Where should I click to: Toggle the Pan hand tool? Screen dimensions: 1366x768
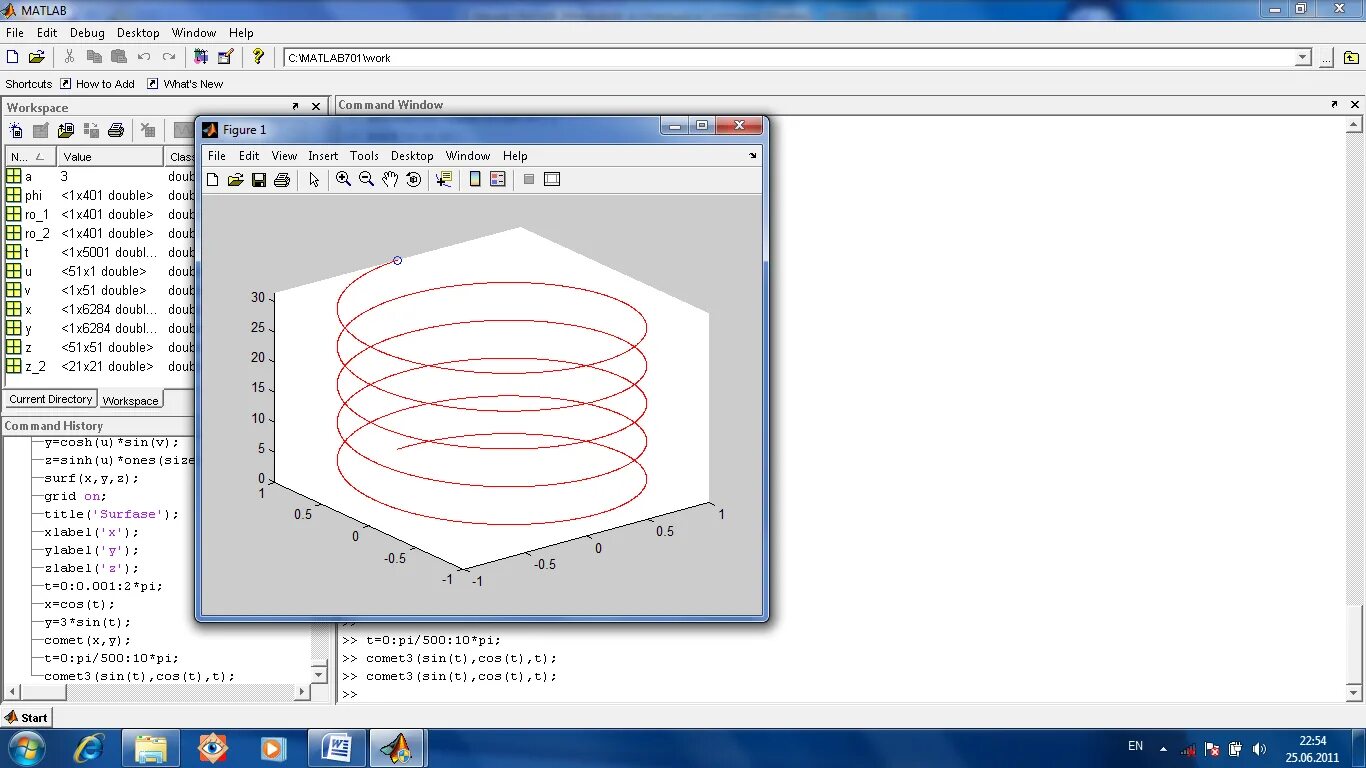tap(390, 179)
